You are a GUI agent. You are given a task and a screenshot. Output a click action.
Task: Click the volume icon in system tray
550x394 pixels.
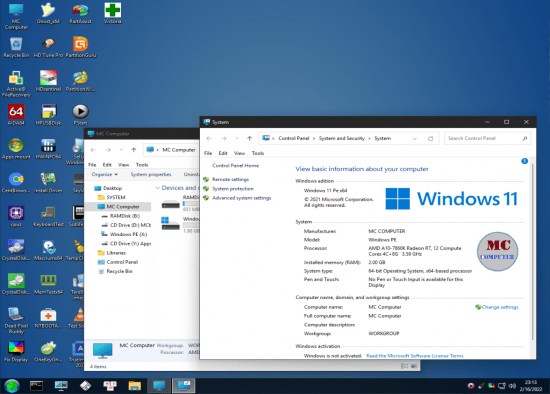click(512, 386)
